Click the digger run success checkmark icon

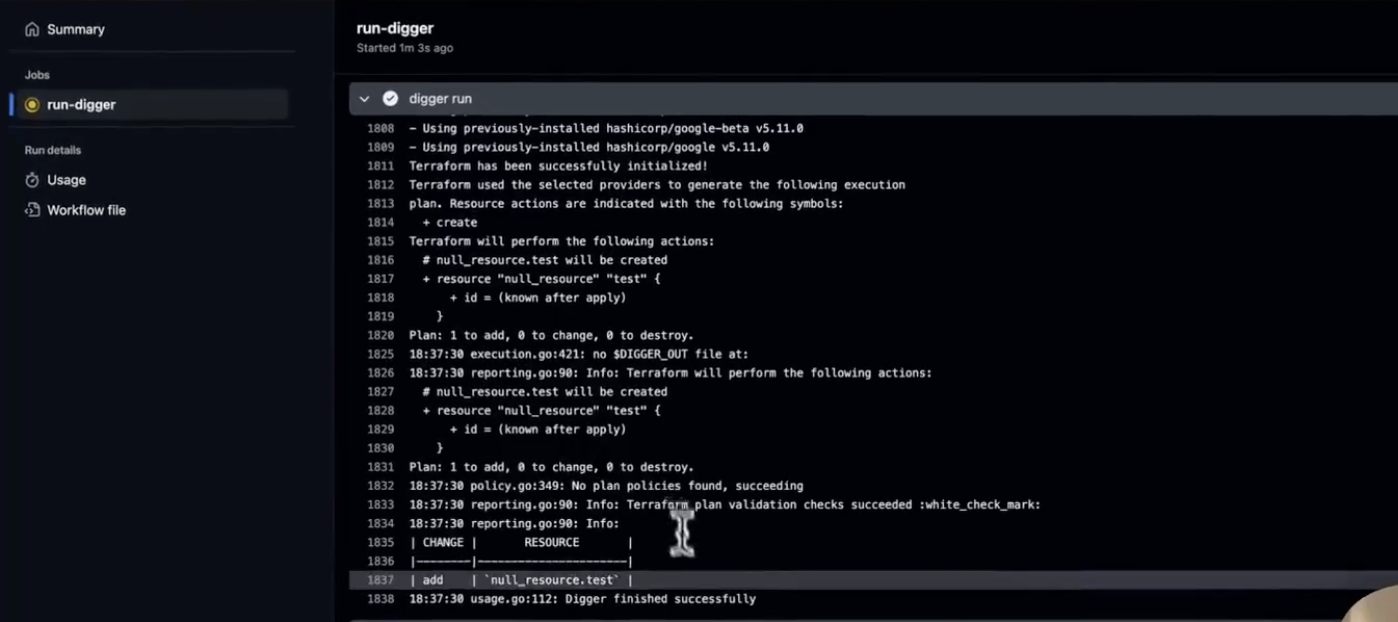click(x=390, y=99)
